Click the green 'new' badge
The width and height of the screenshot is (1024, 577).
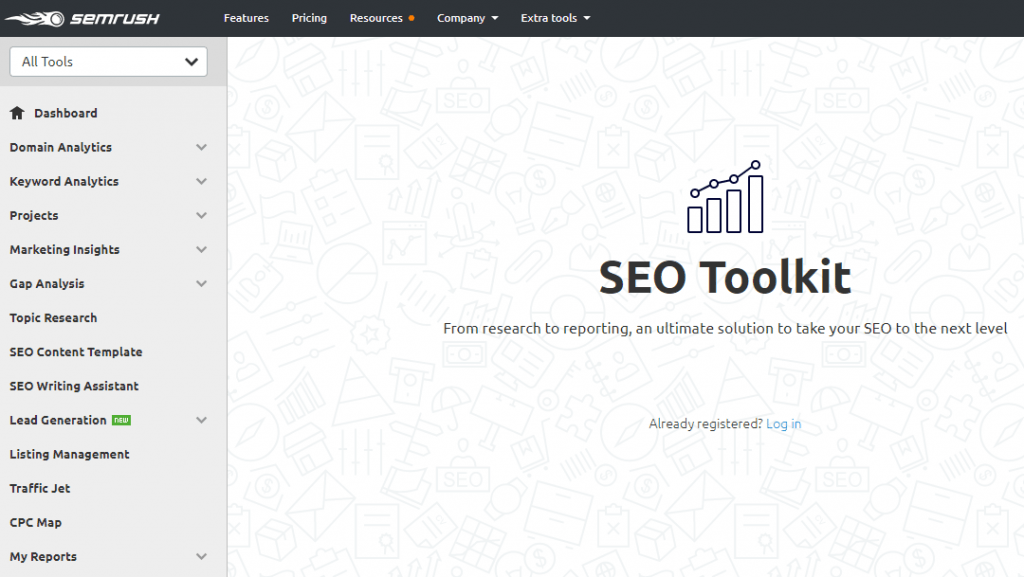click(121, 420)
